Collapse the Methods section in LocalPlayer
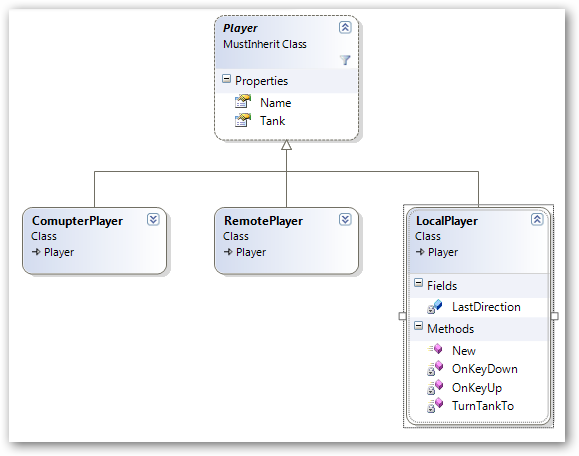 click(x=418, y=326)
